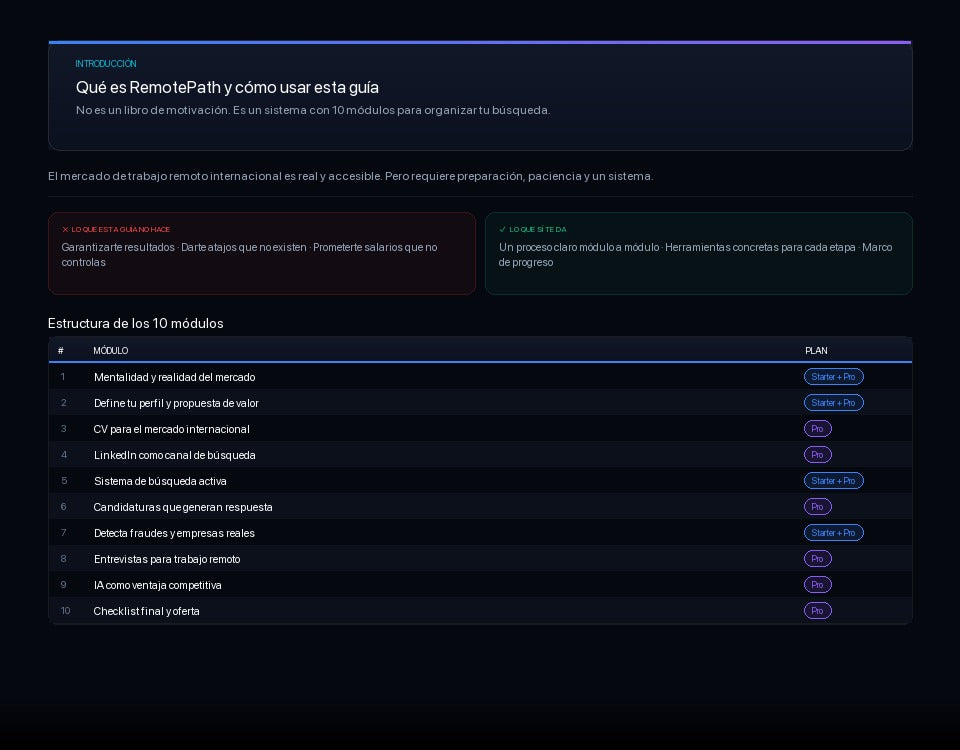The height and width of the screenshot is (750, 960).
Task: Select the Starter + Pro badge for module 2
Action: (x=833, y=403)
